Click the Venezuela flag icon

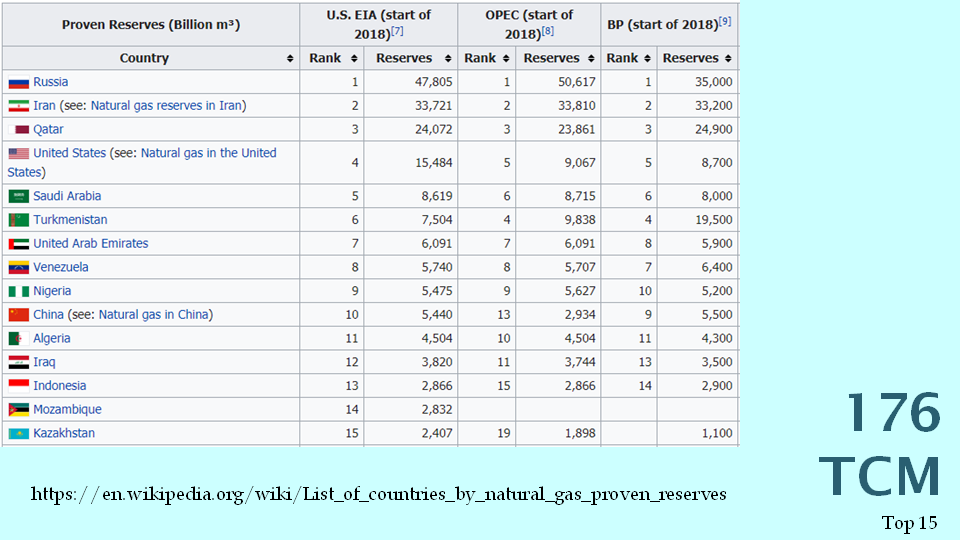coord(18,268)
